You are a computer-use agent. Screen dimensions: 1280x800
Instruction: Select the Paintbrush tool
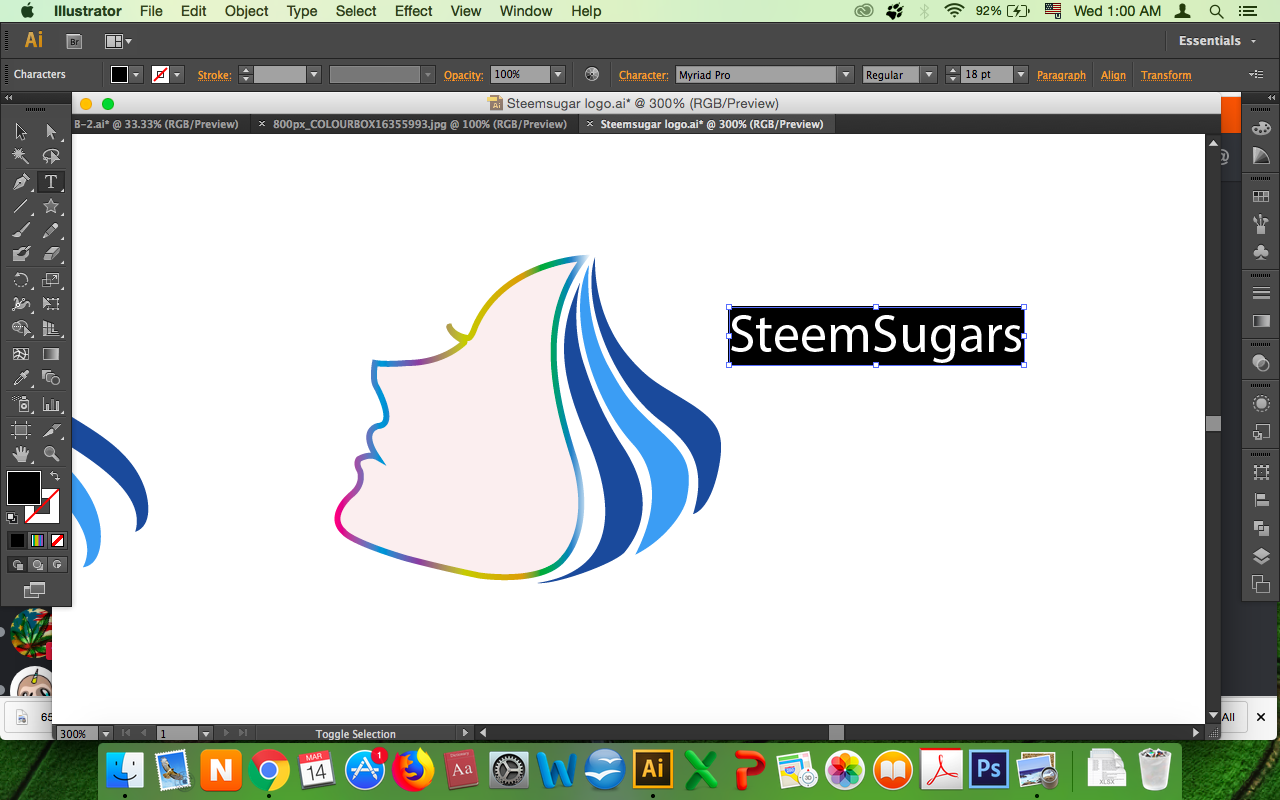tap(21, 230)
